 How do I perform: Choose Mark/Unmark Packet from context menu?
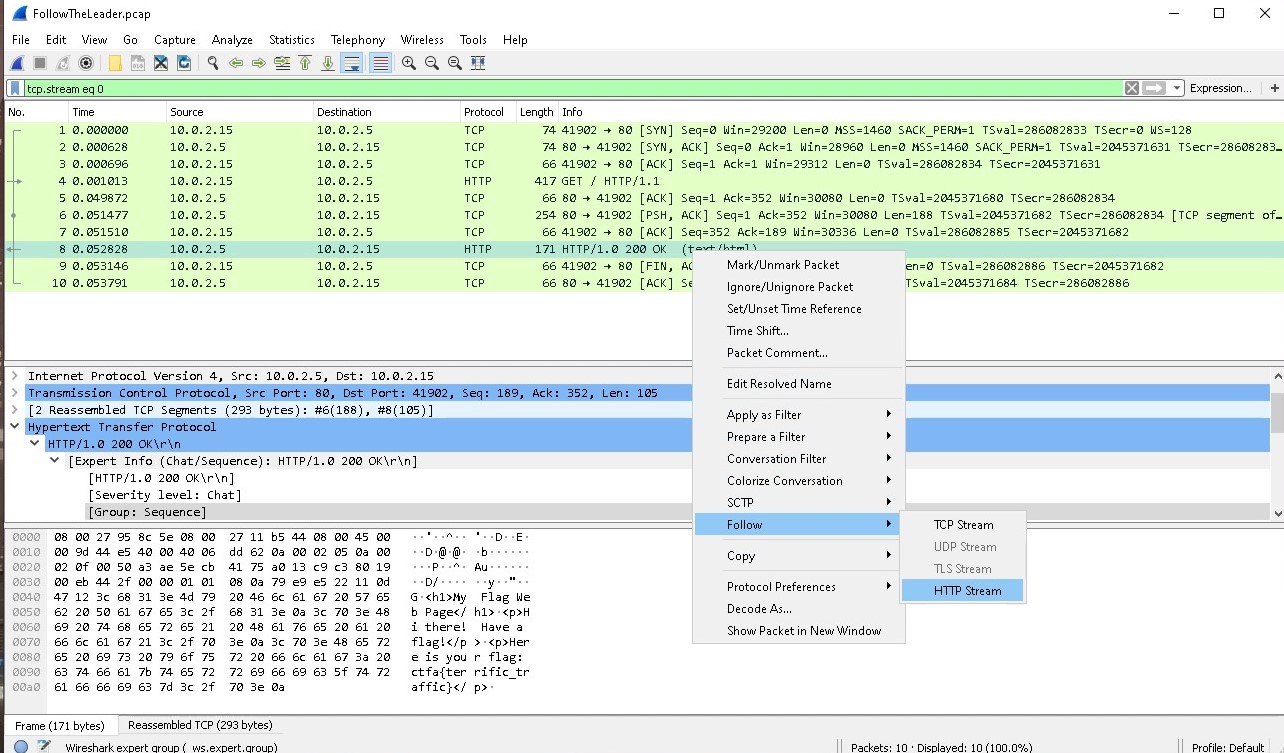[x=799, y=265]
